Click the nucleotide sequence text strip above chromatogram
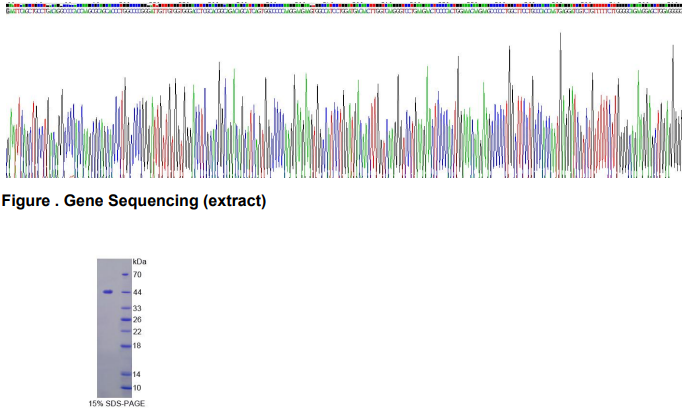The image size is (689, 410). pyautogui.click(x=344, y=11)
